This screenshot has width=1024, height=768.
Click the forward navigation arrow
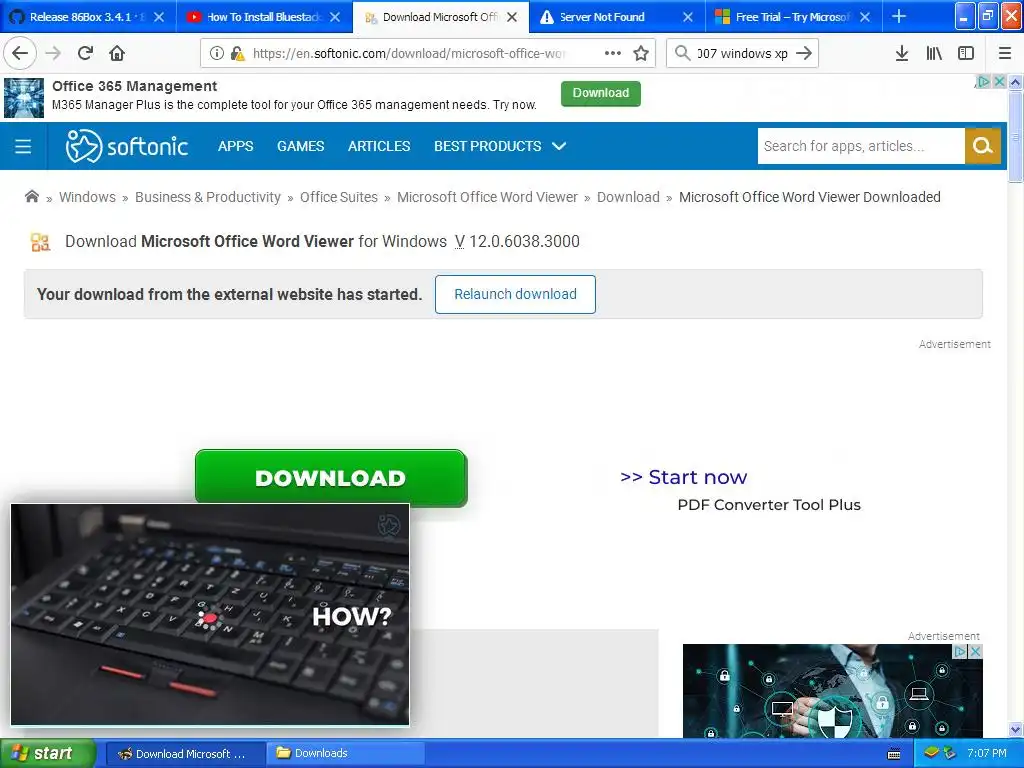point(53,53)
